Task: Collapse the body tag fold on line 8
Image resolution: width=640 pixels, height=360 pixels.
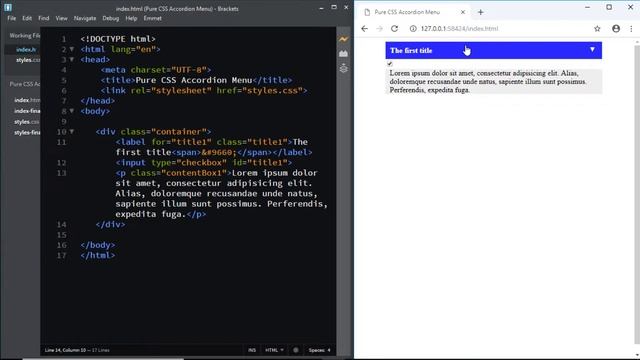Action: tap(72, 111)
